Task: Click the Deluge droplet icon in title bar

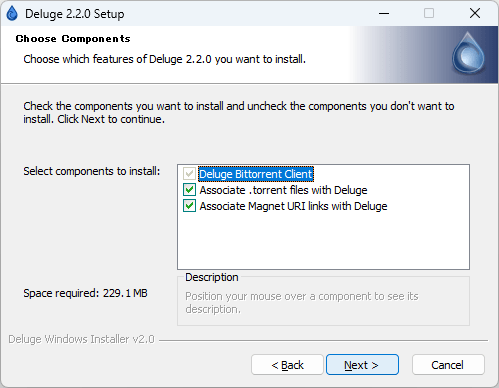Action: tap(12, 14)
